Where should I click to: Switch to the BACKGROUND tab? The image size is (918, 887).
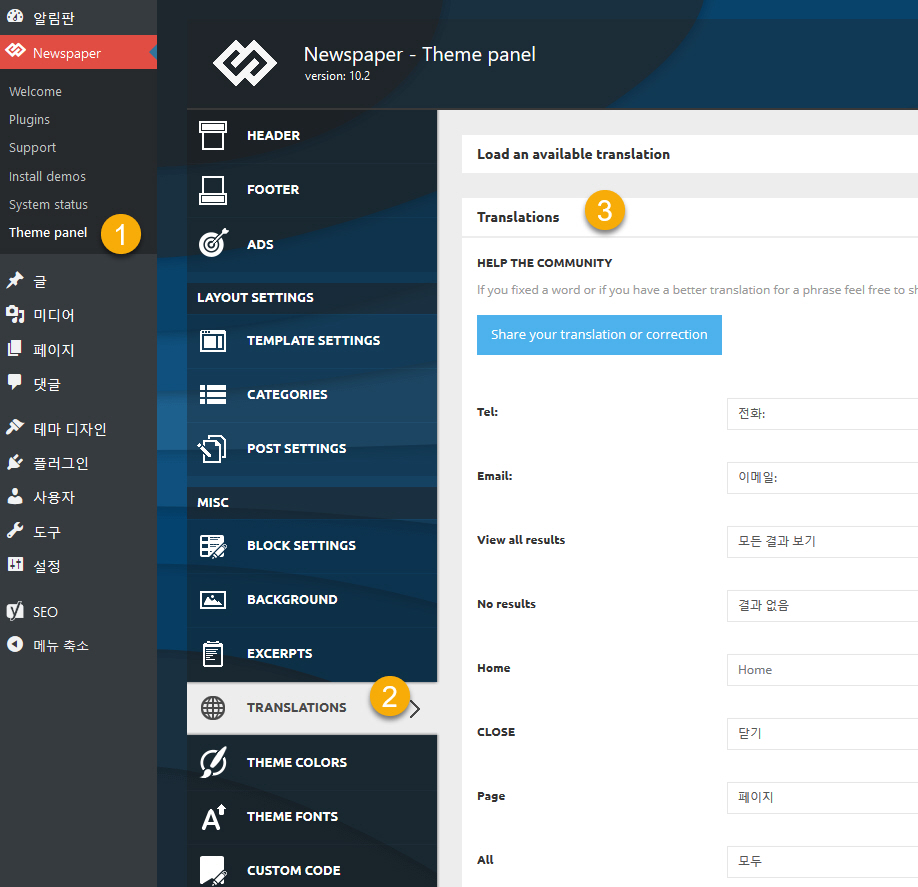click(311, 600)
